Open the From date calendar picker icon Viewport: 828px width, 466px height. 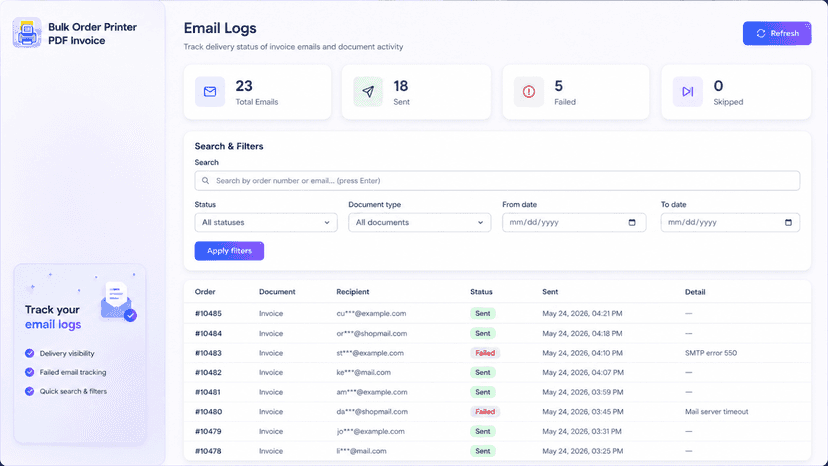(x=632, y=222)
